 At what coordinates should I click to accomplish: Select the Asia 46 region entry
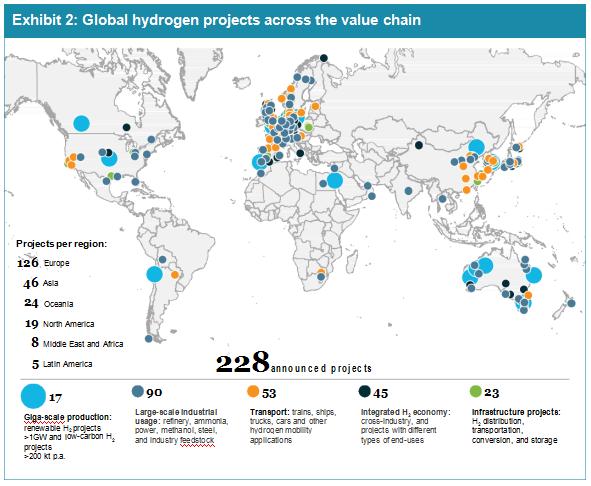(x=41, y=283)
